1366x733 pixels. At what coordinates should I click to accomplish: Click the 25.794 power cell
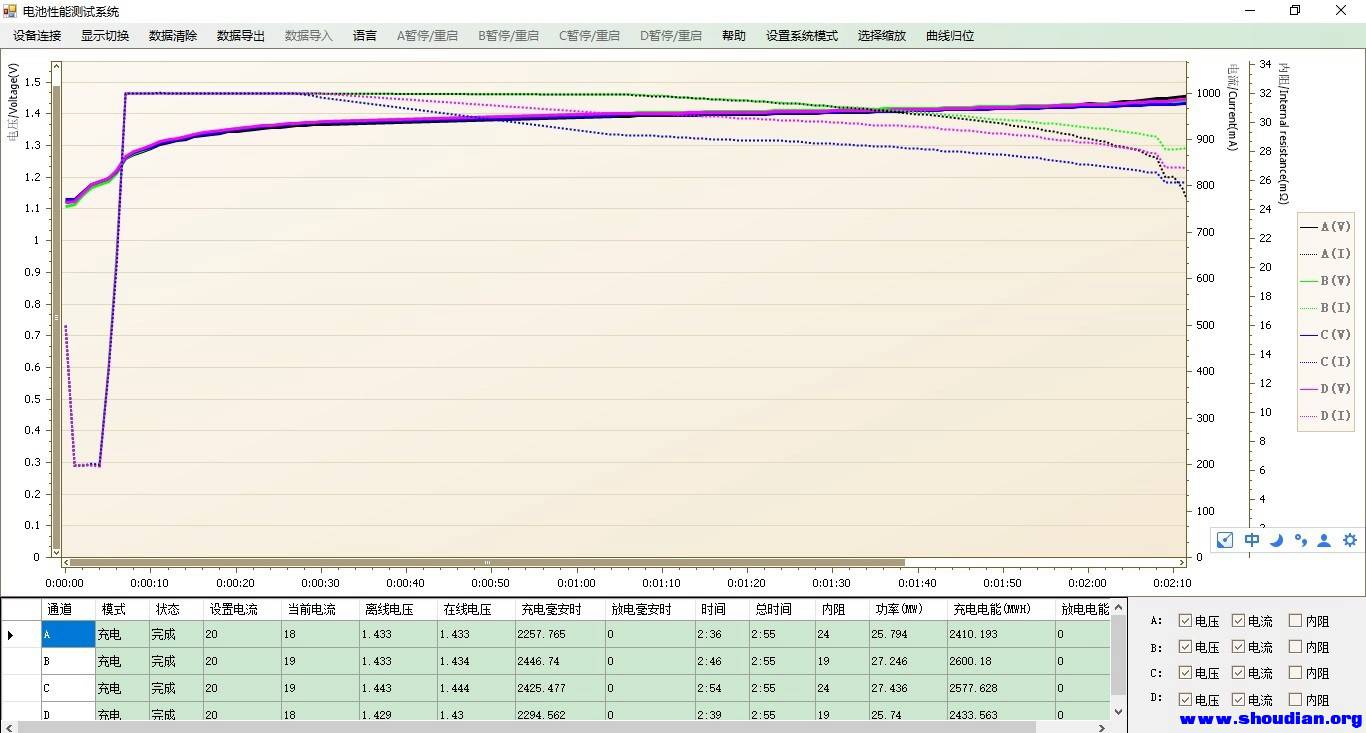909,634
